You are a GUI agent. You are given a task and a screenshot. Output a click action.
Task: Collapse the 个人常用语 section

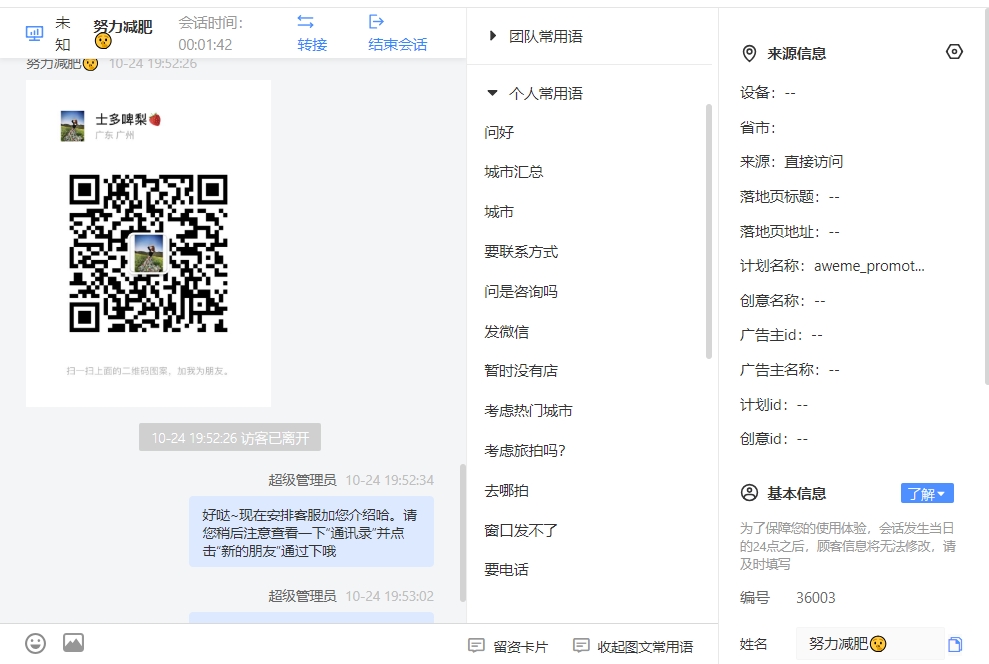[x=493, y=93]
